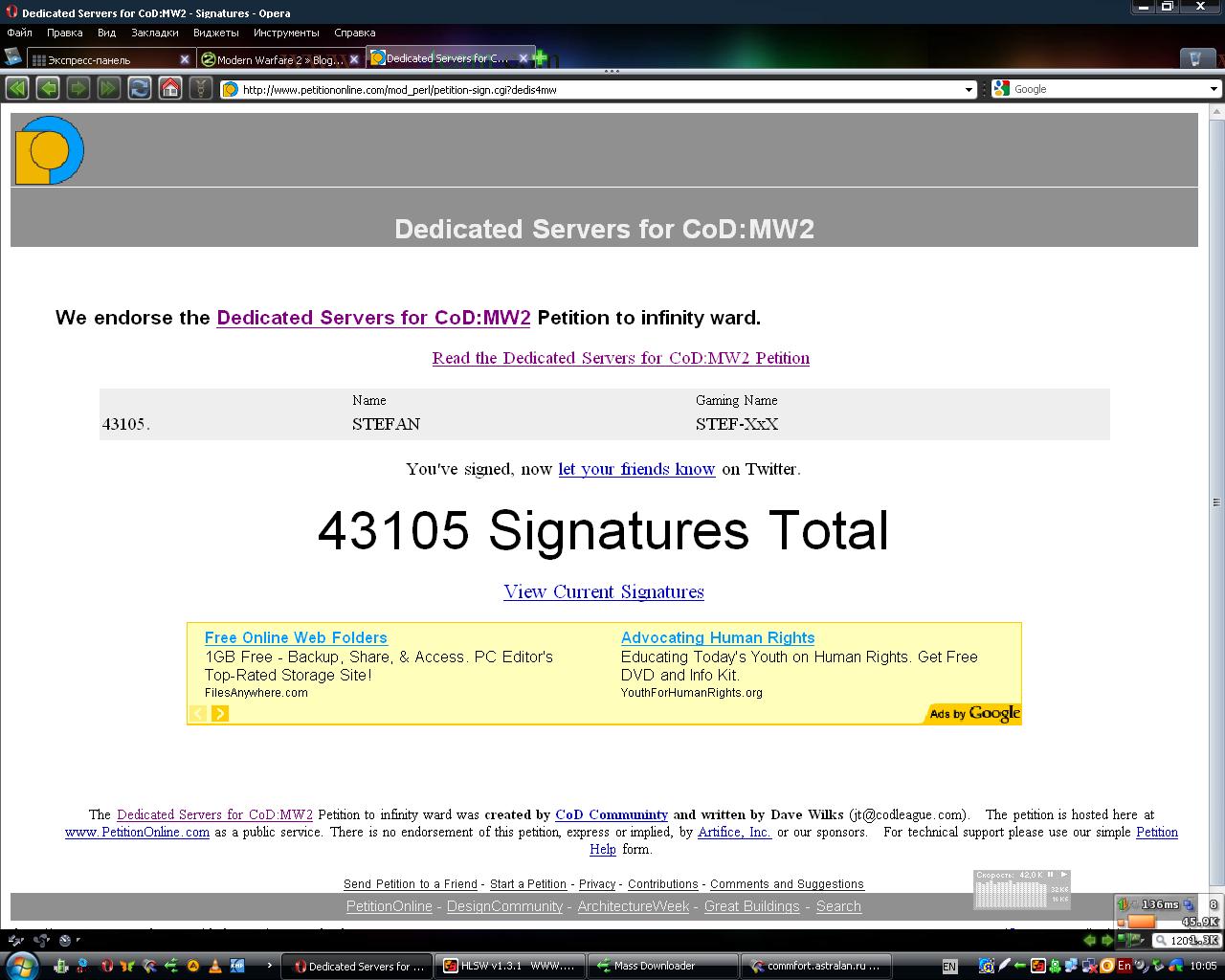Click Send Petition to a Friend link
The width and height of the screenshot is (1225, 980).
(x=411, y=884)
